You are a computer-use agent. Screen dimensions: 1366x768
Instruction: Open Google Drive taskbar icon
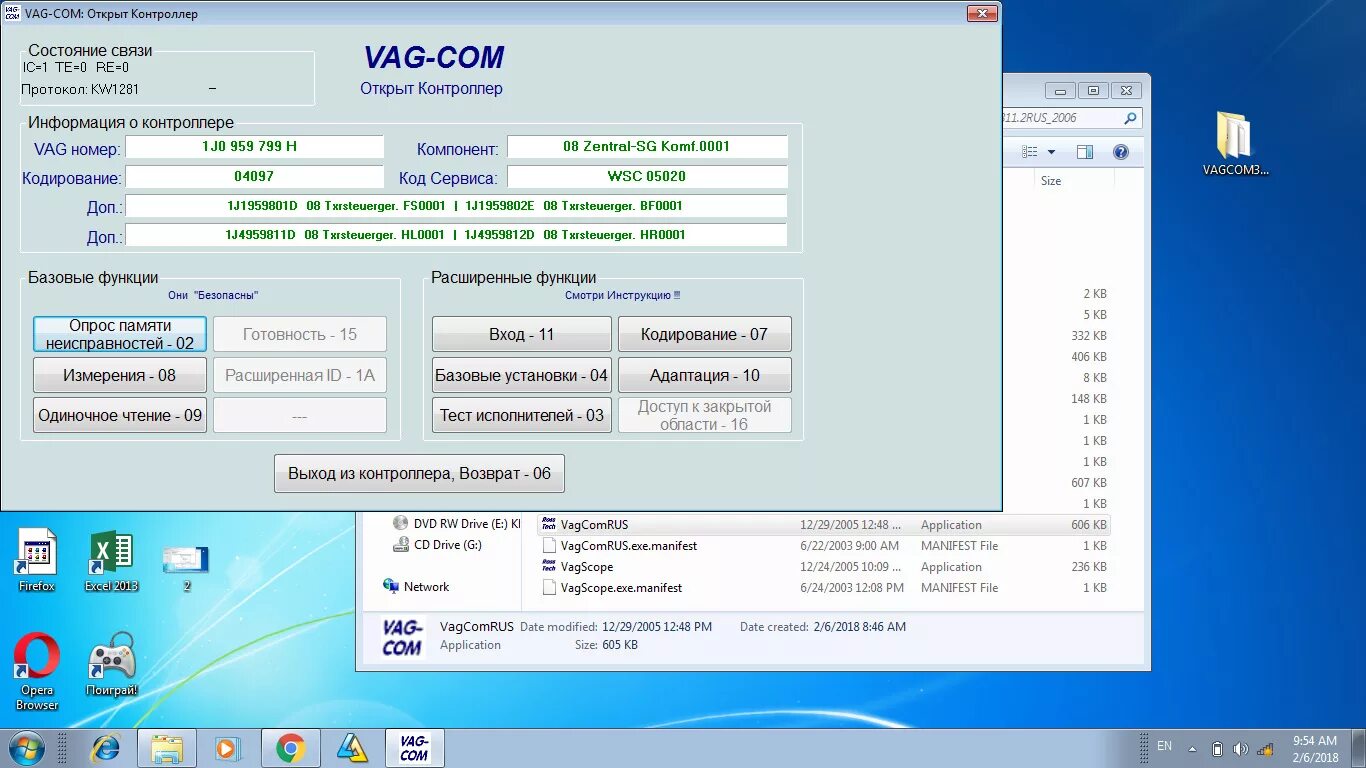(352, 748)
